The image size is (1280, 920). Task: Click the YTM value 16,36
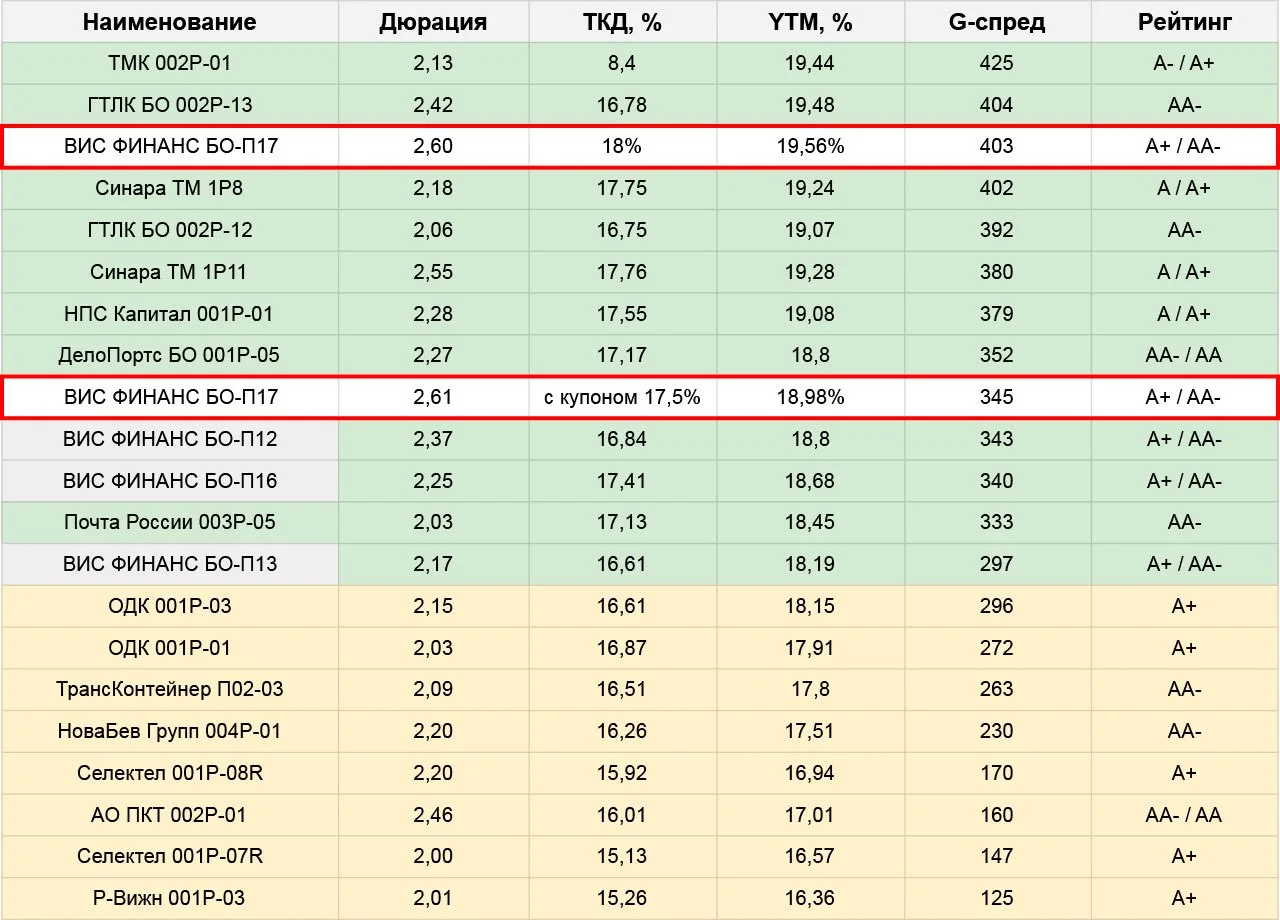point(810,898)
